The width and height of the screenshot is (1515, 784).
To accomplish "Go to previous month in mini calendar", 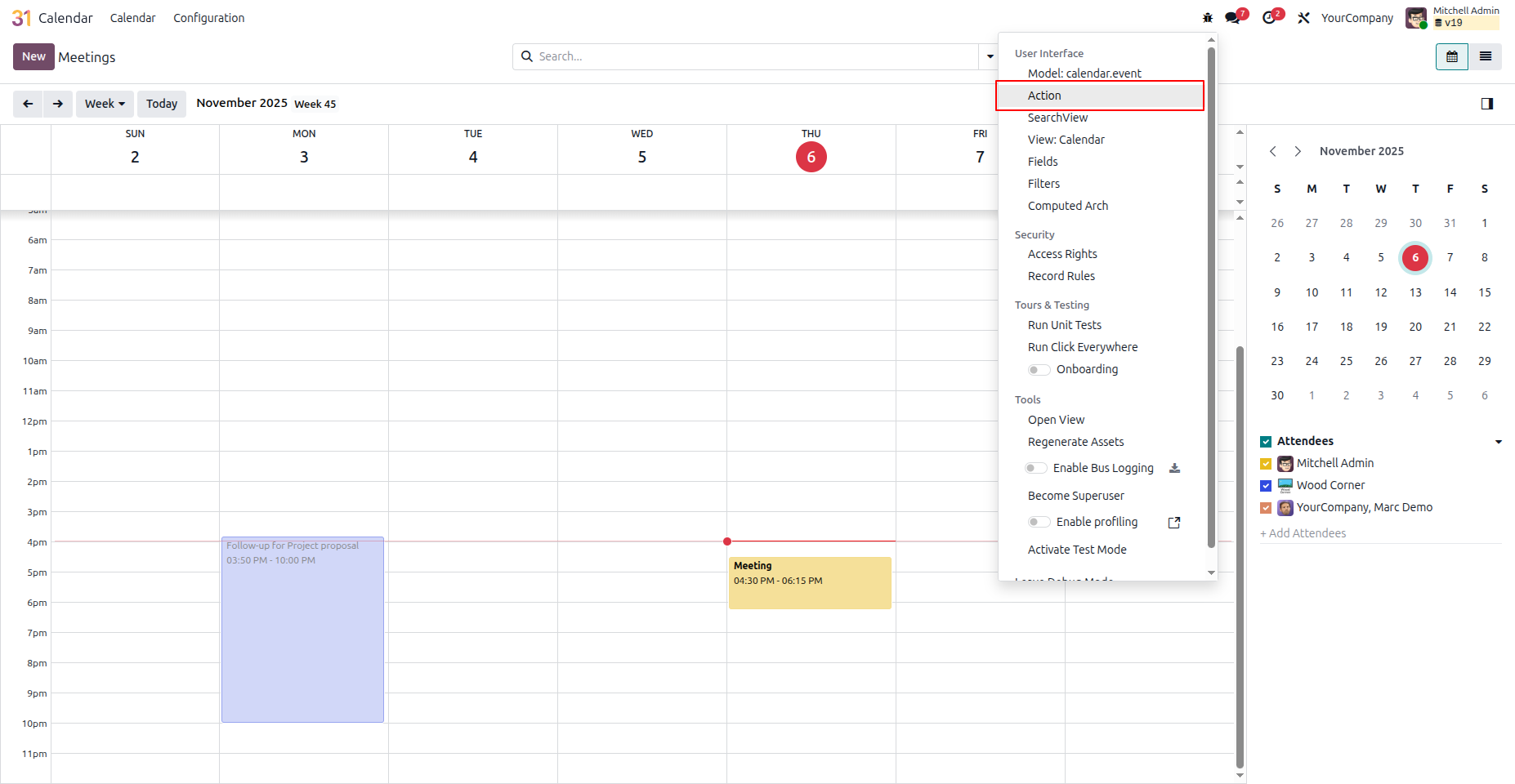I will 1273,151.
